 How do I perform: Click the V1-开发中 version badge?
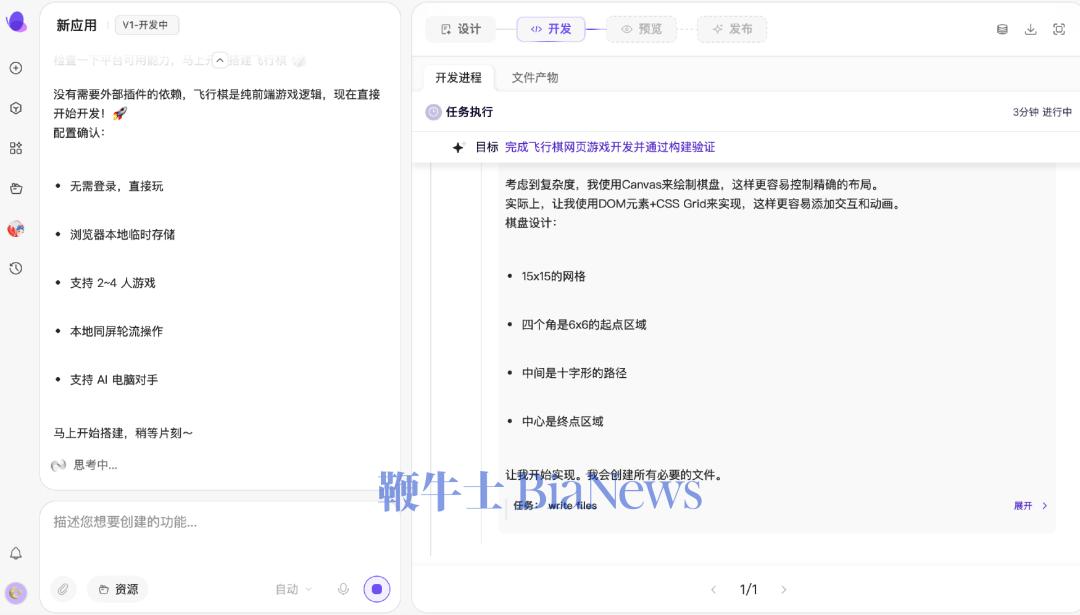pyautogui.click(x=146, y=25)
